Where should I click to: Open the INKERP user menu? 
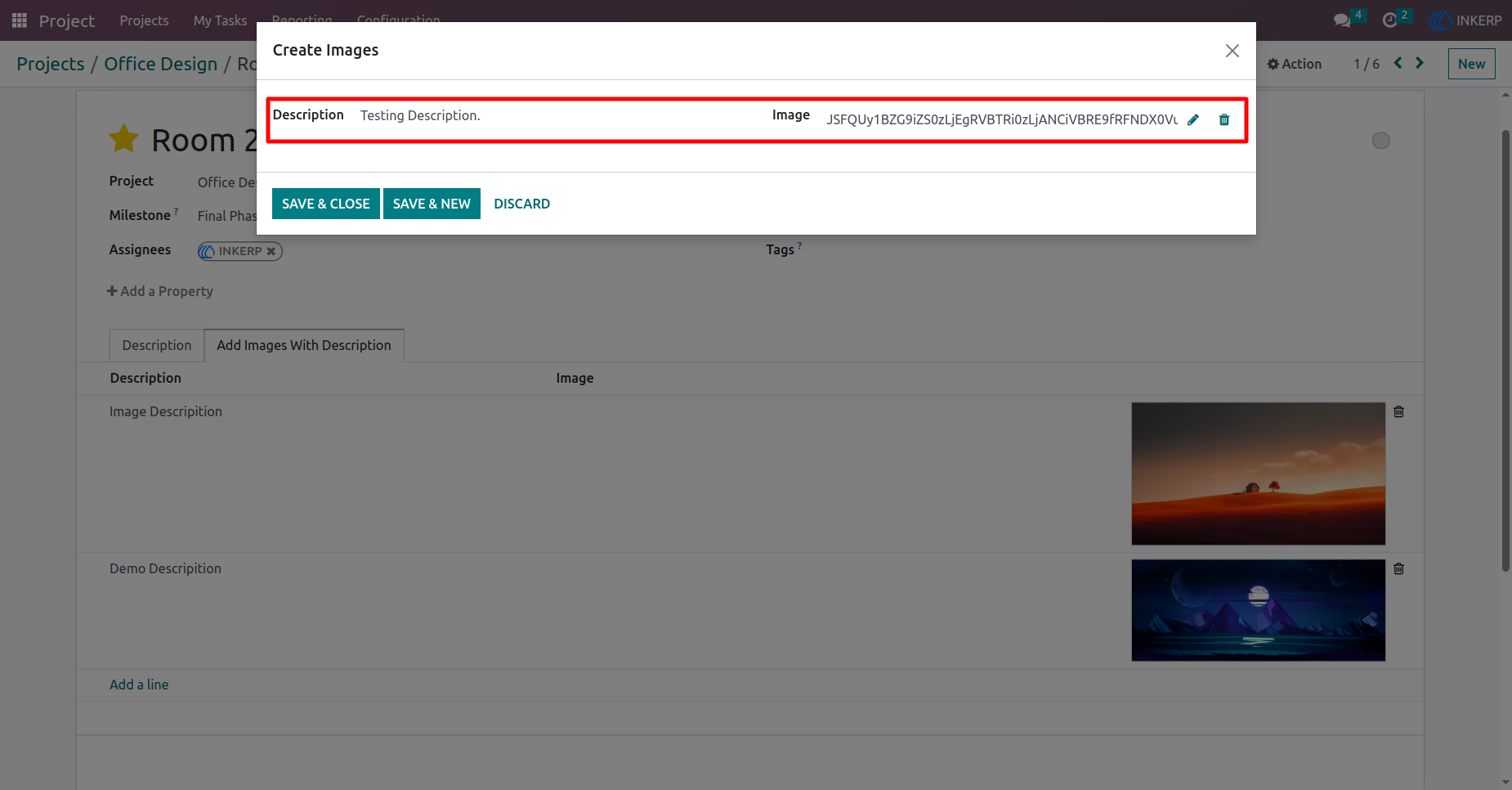pos(1466,20)
